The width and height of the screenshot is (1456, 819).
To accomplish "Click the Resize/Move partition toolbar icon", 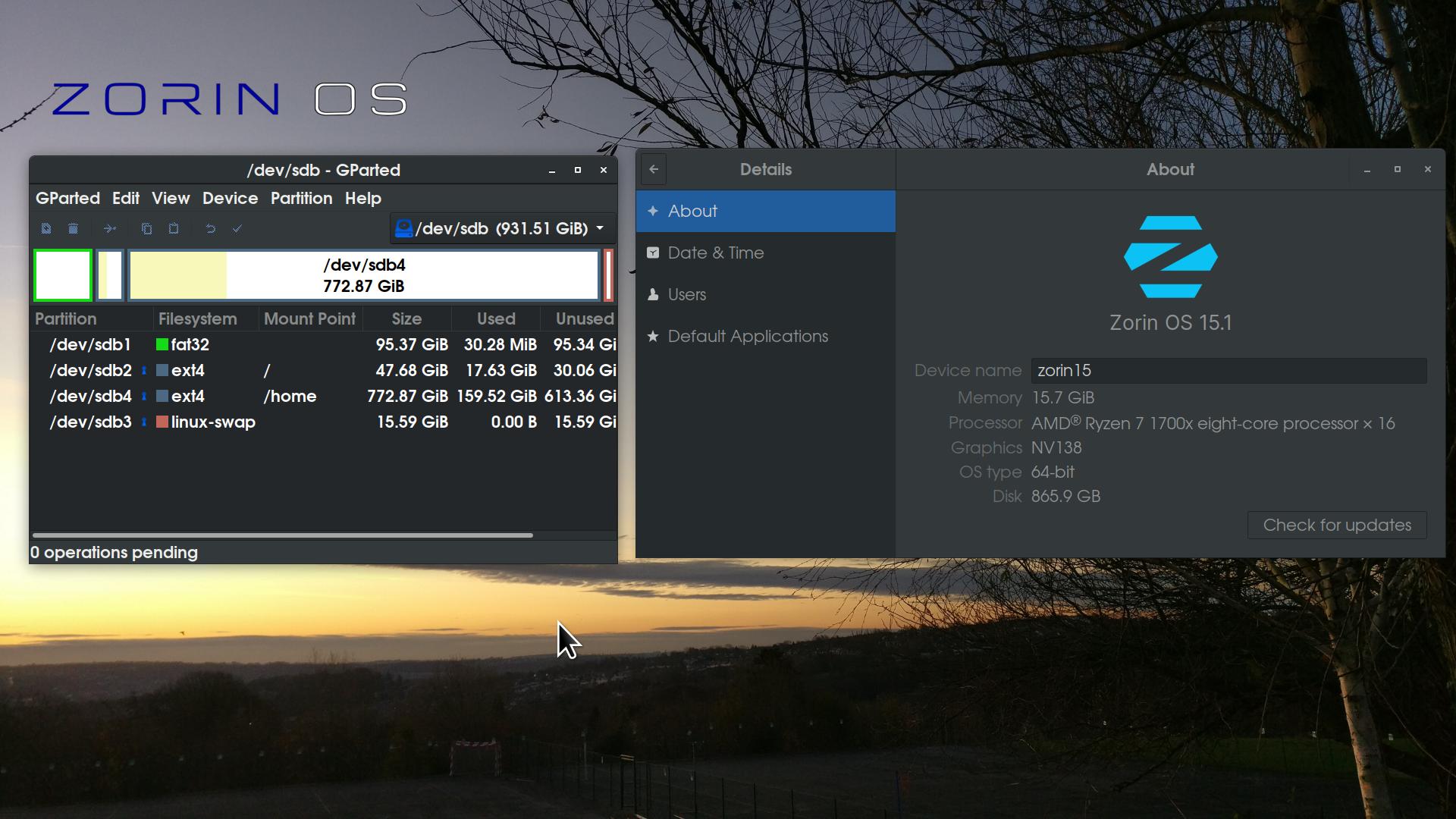I will click(110, 228).
